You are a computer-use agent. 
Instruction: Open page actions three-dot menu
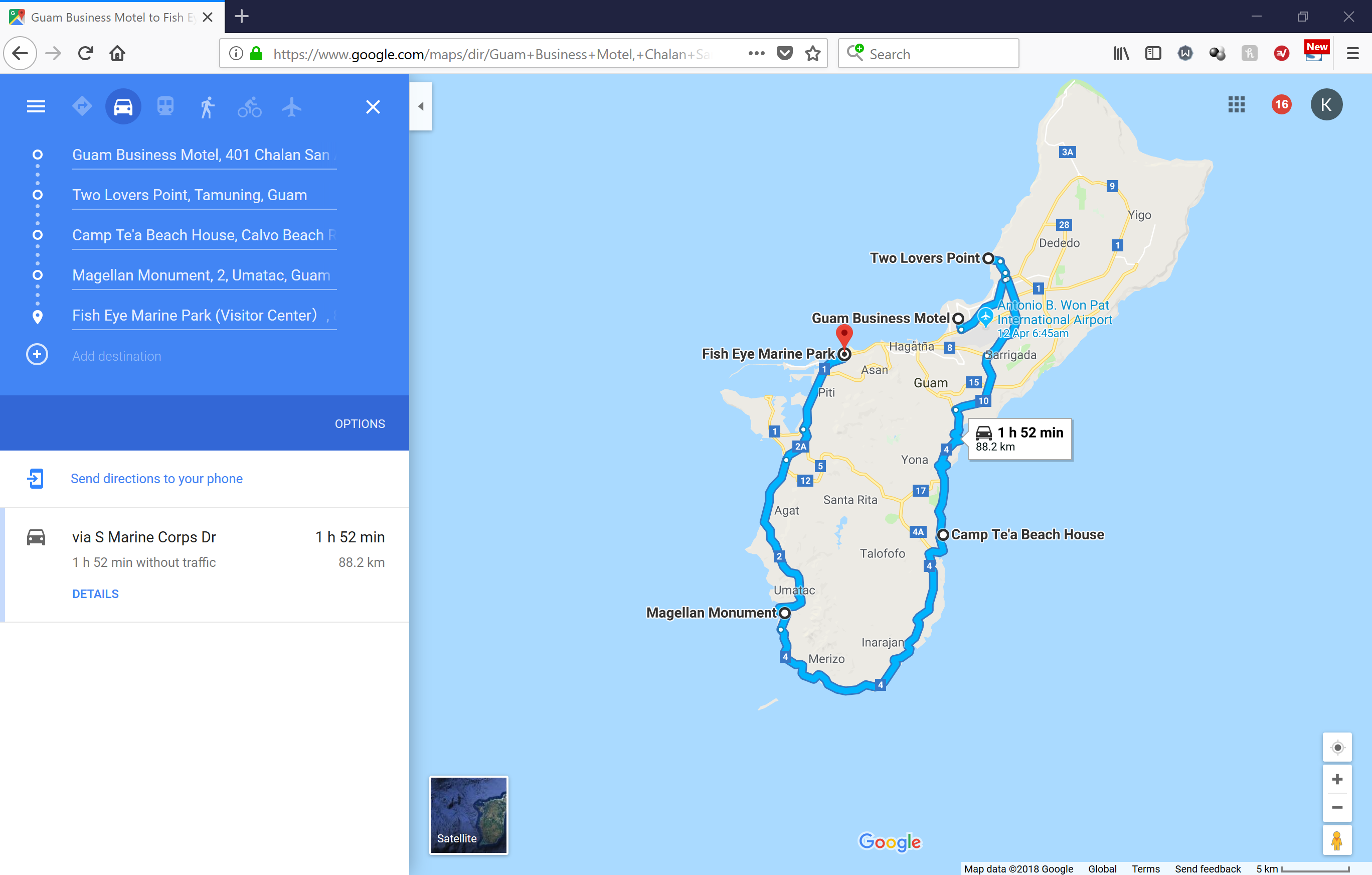click(x=756, y=54)
